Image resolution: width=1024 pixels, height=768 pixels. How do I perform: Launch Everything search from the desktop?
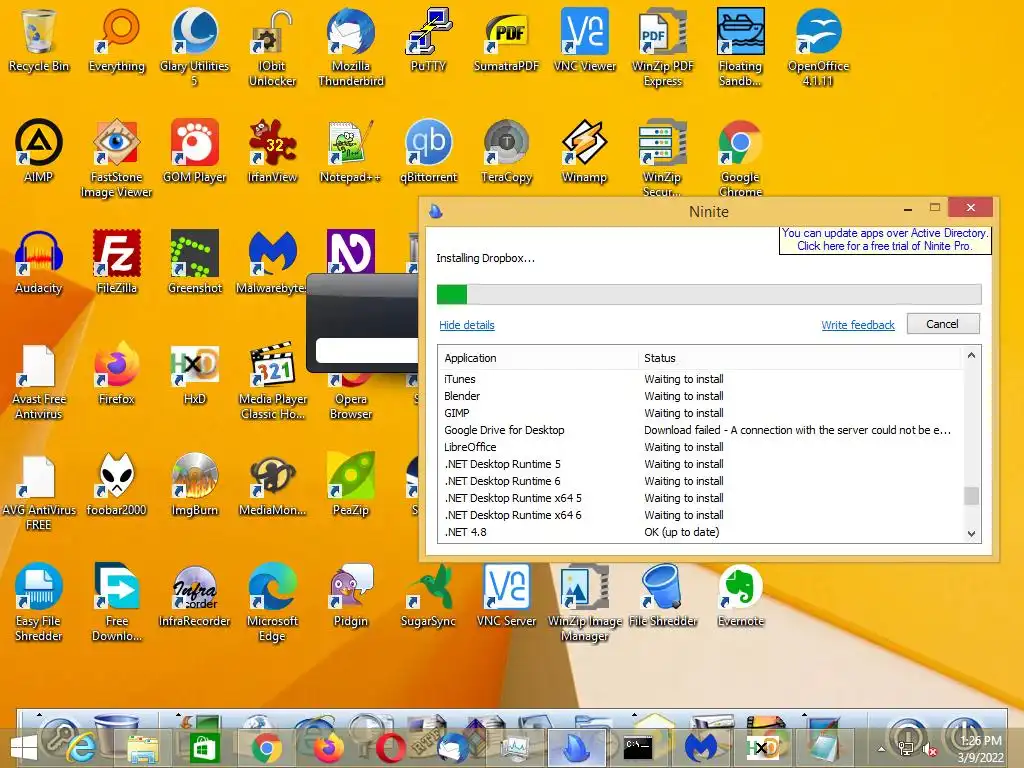click(116, 39)
